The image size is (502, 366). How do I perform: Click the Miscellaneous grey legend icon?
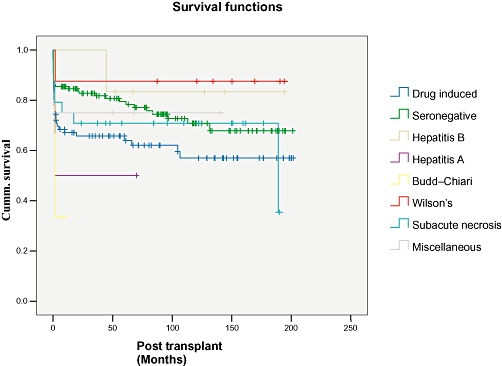click(399, 246)
